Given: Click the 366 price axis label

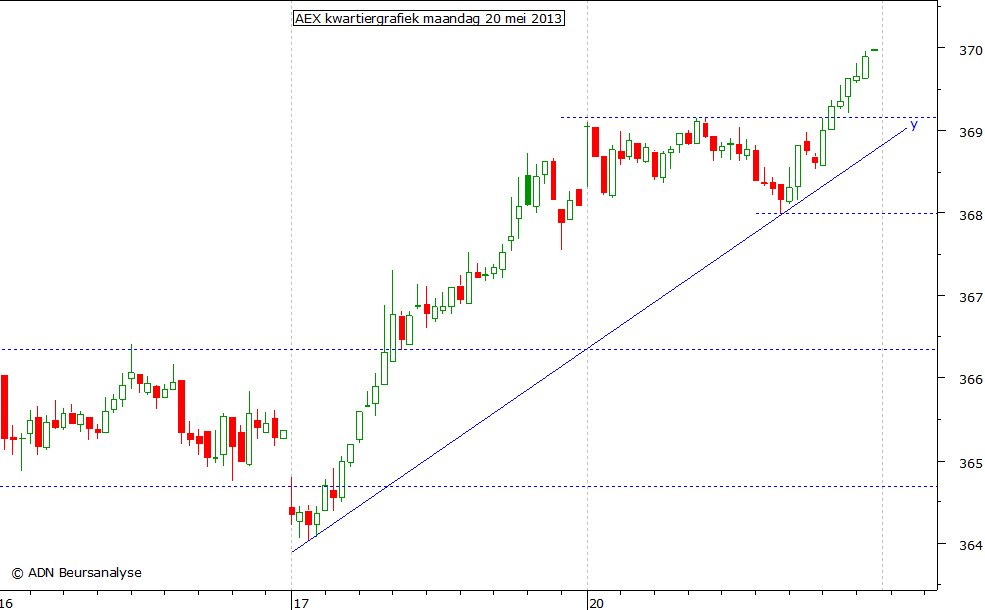Looking at the screenshot, I should (971, 380).
